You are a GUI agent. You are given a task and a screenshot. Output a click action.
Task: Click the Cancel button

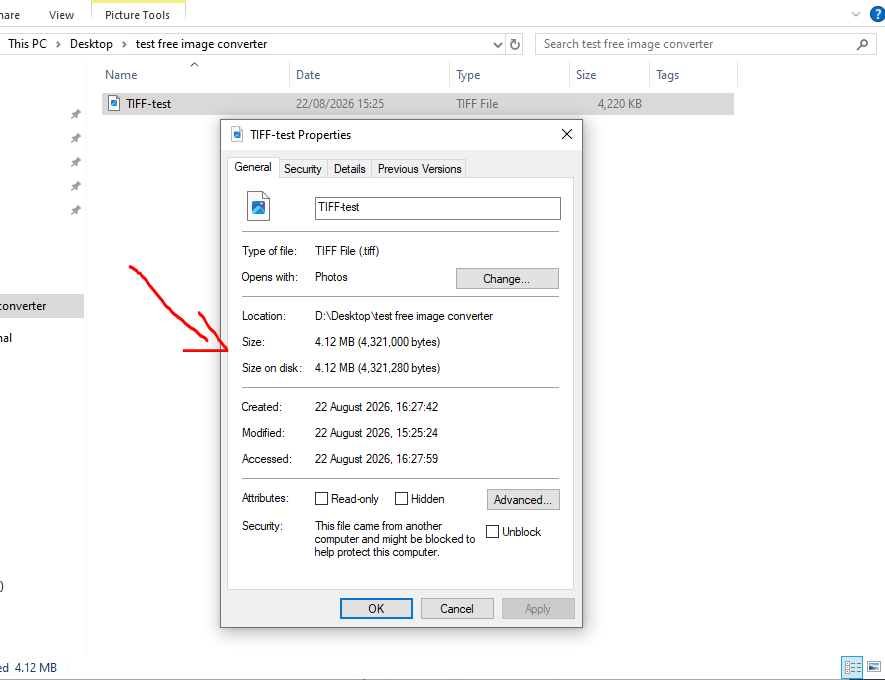tap(457, 609)
